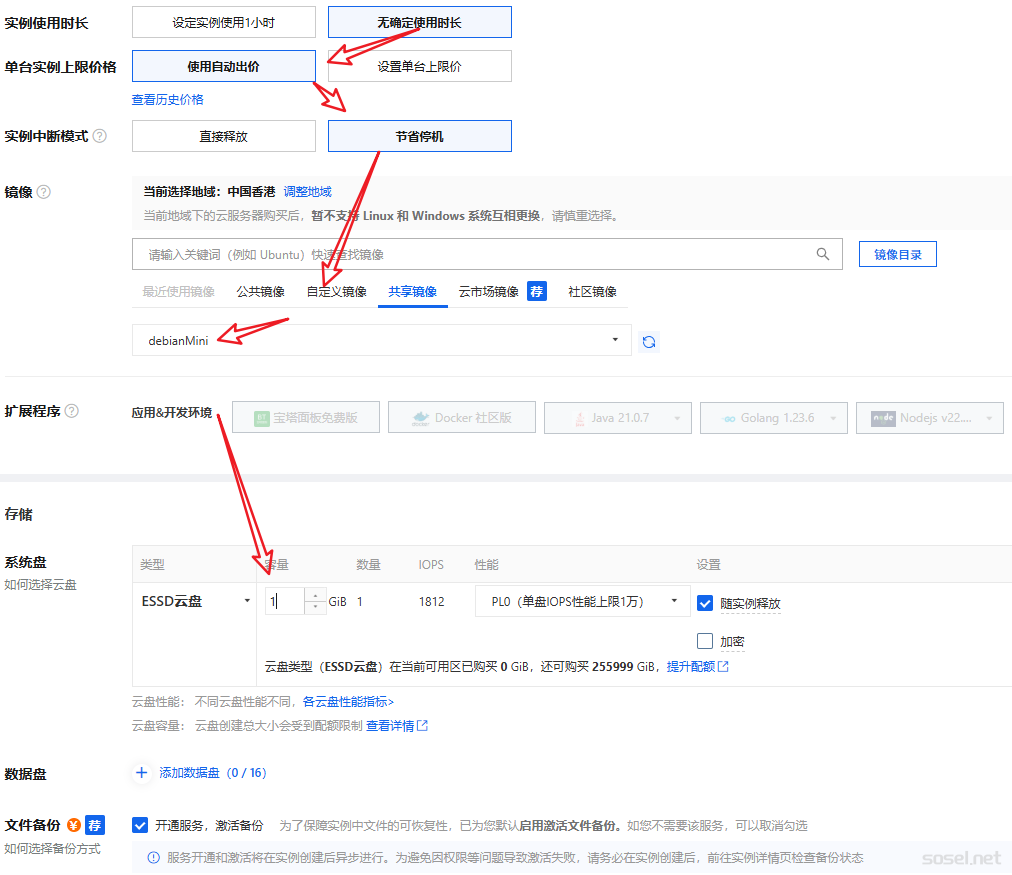Open the 查看历史价格 link
The width and height of the screenshot is (1012, 875).
point(168,100)
